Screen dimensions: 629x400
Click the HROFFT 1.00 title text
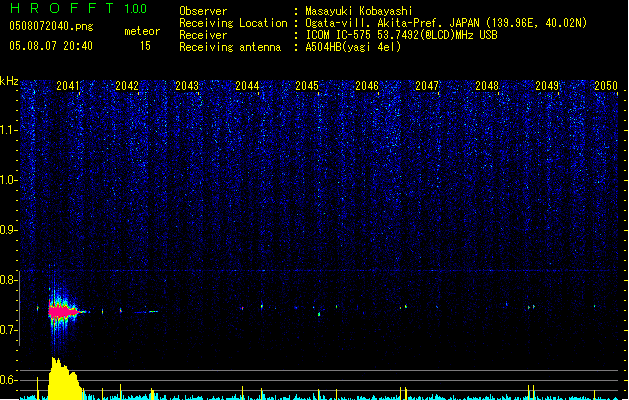coord(79,8)
